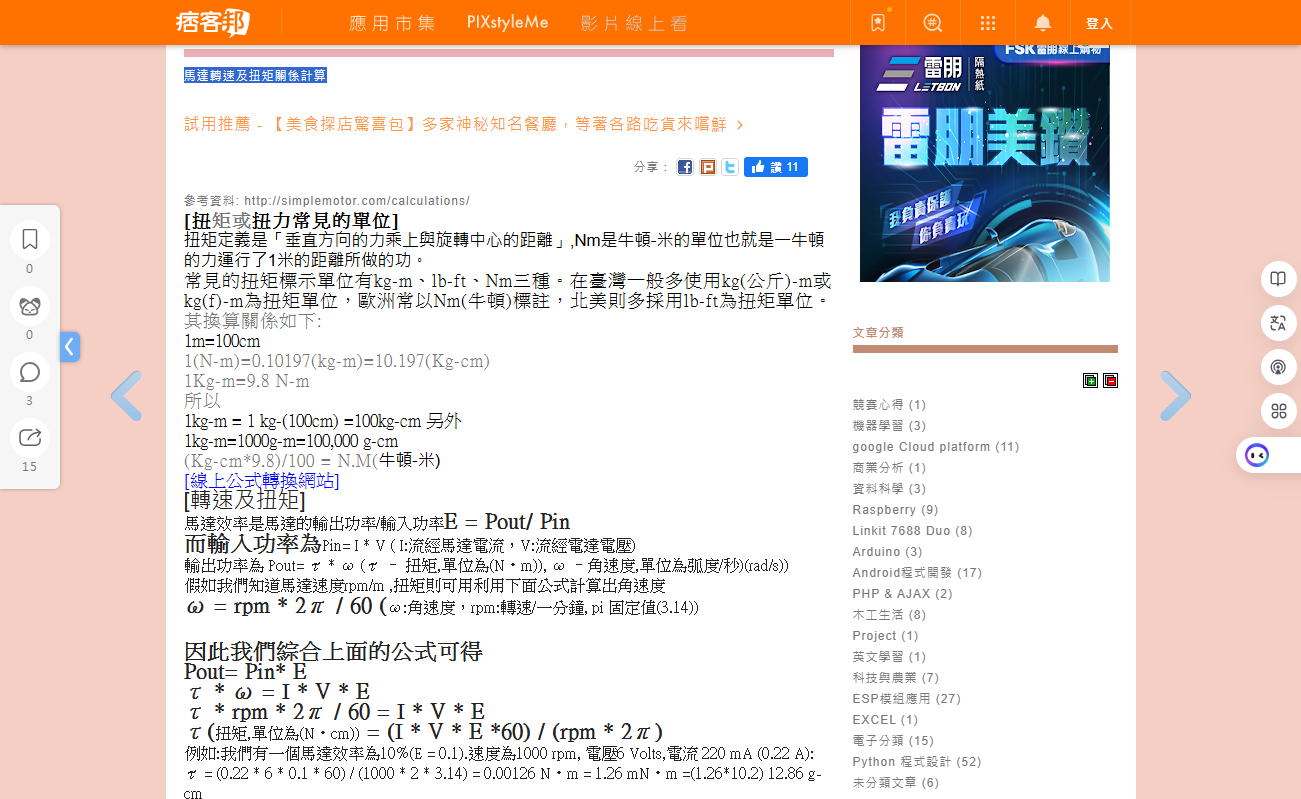Open the purple chatbot assistant icon

tap(1257, 455)
